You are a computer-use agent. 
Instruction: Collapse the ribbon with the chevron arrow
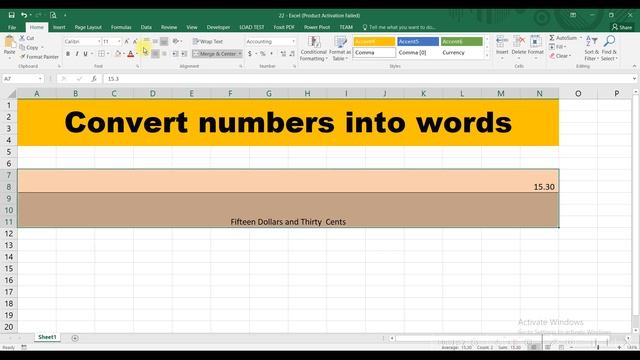tap(634, 66)
